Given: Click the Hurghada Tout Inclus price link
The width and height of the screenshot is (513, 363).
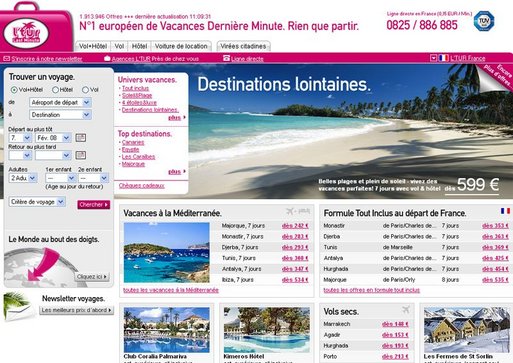Looking at the screenshot, I should coord(495,269).
